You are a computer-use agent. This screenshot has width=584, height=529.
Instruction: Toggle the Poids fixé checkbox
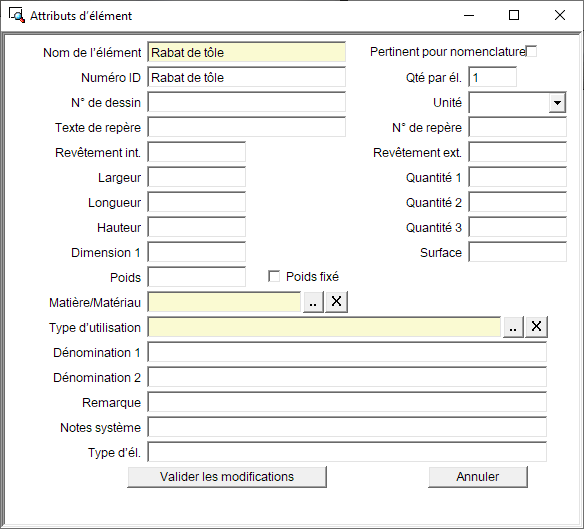coord(274,276)
